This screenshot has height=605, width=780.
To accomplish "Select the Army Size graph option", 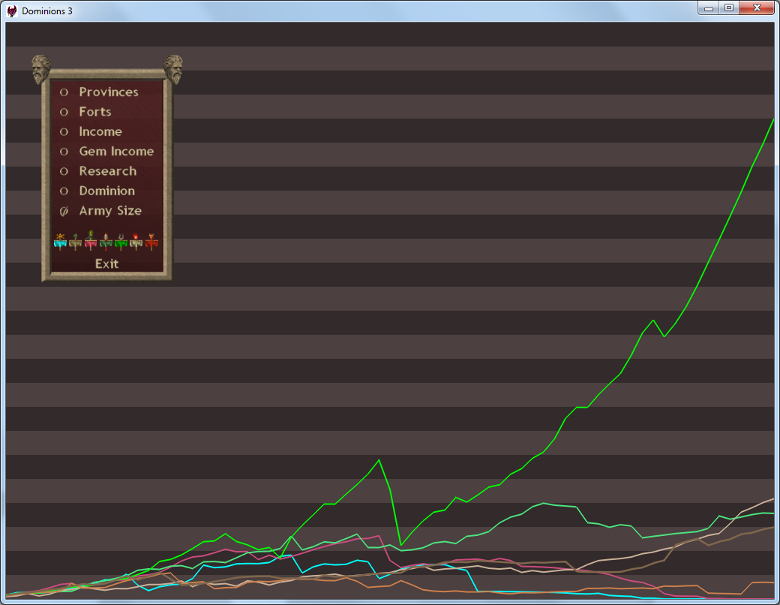I will tap(101, 211).
